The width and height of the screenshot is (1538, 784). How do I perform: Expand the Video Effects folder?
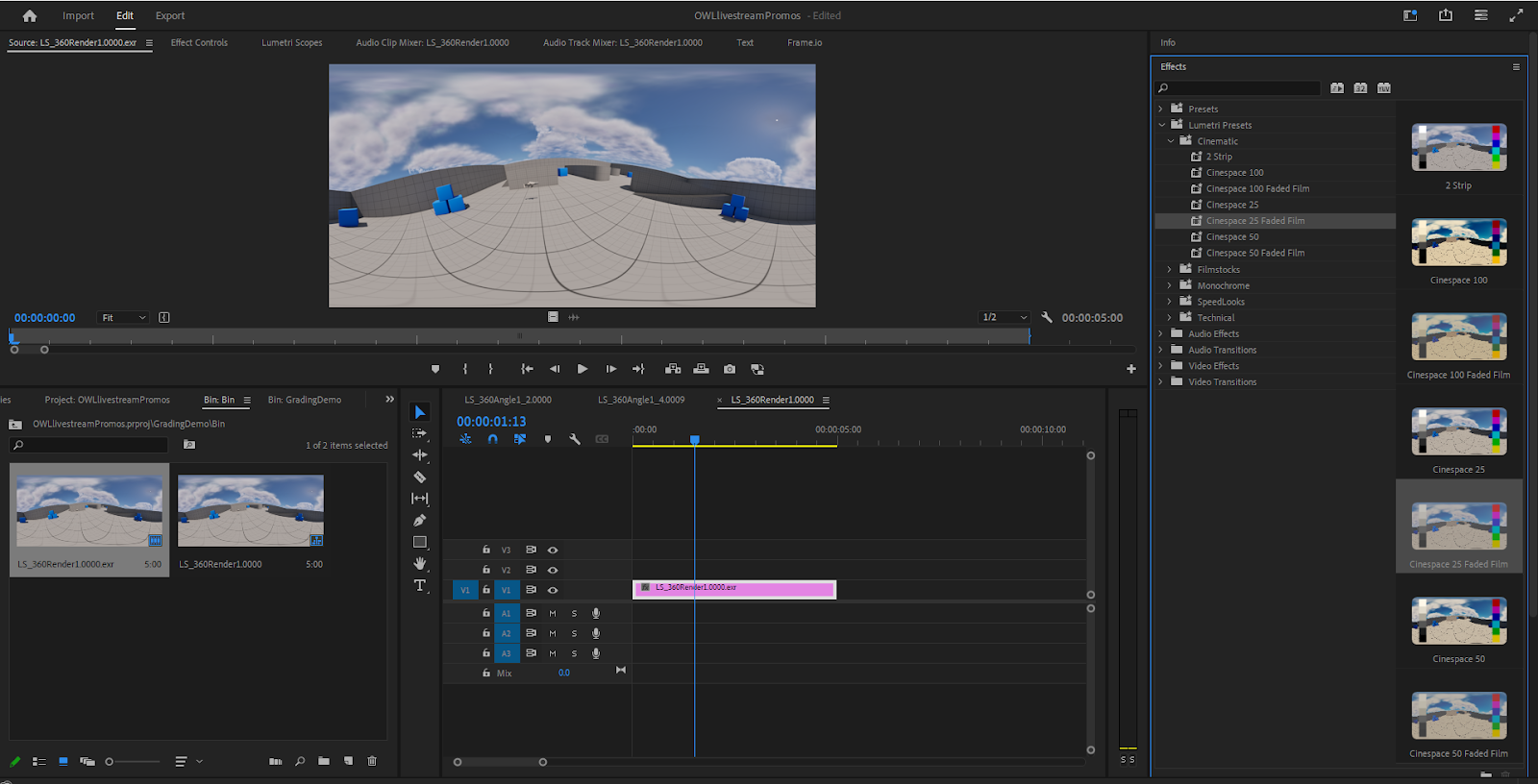(1161, 366)
